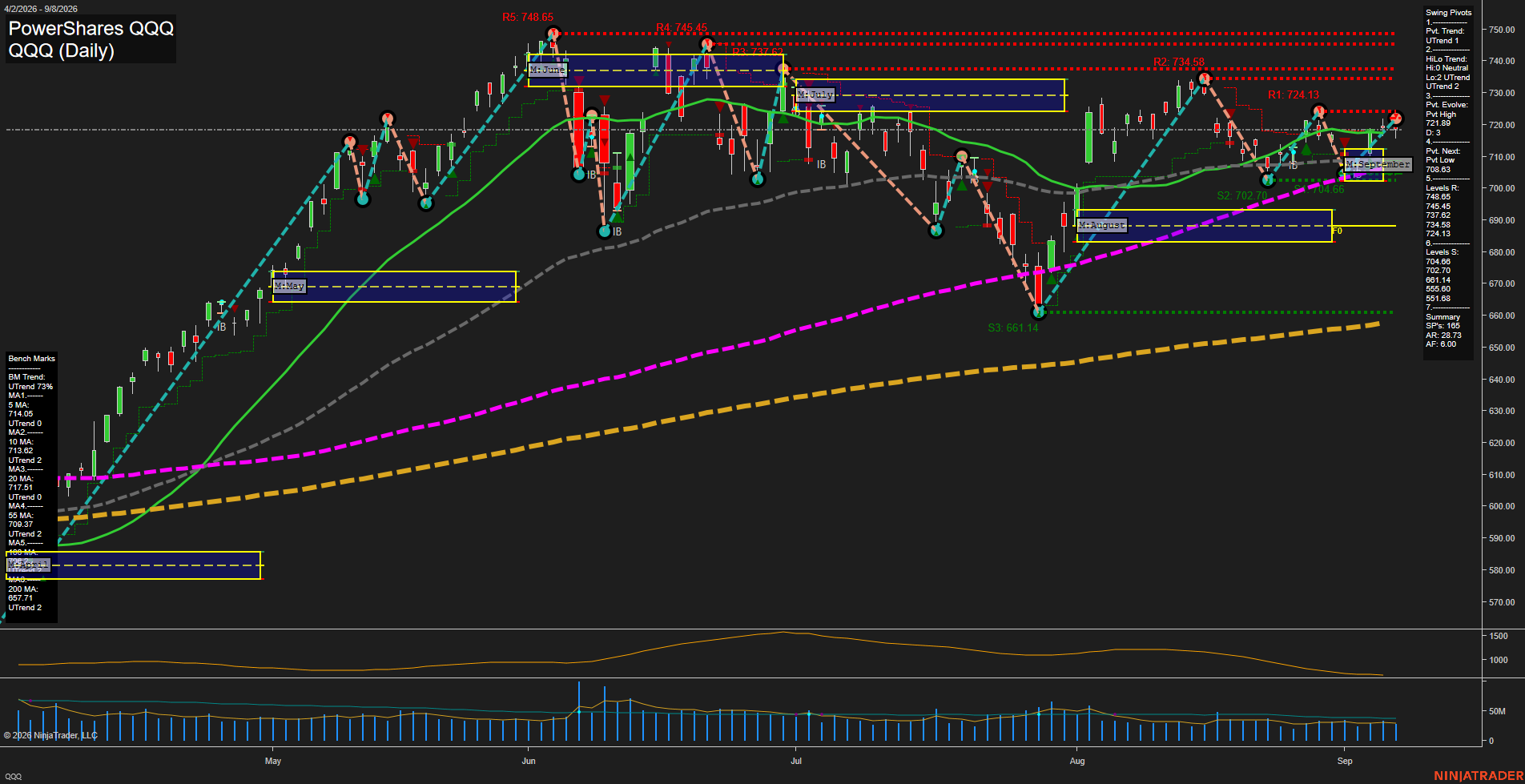The height and width of the screenshot is (784, 1525).
Task: Click the Sep label on time axis
Action: click(x=1345, y=761)
